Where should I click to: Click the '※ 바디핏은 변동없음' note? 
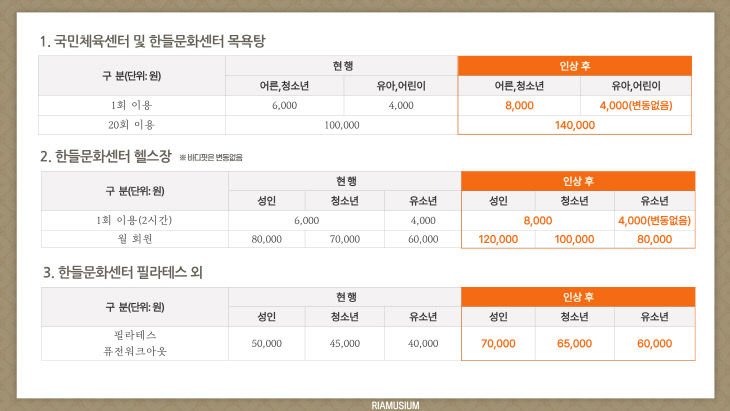[210, 158]
